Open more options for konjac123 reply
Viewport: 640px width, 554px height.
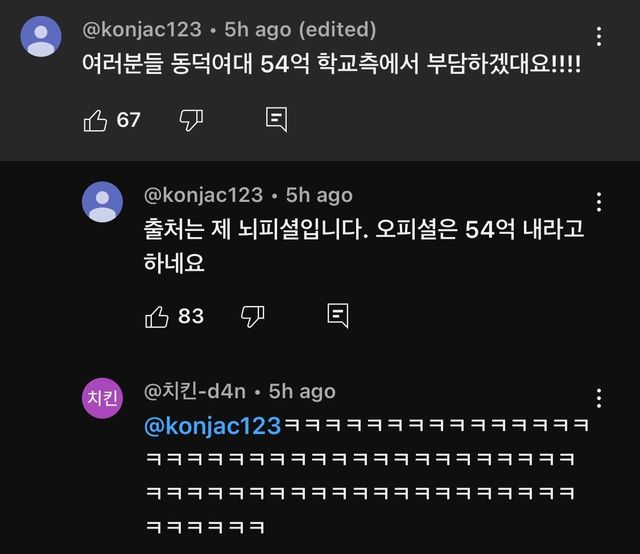click(x=598, y=203)
